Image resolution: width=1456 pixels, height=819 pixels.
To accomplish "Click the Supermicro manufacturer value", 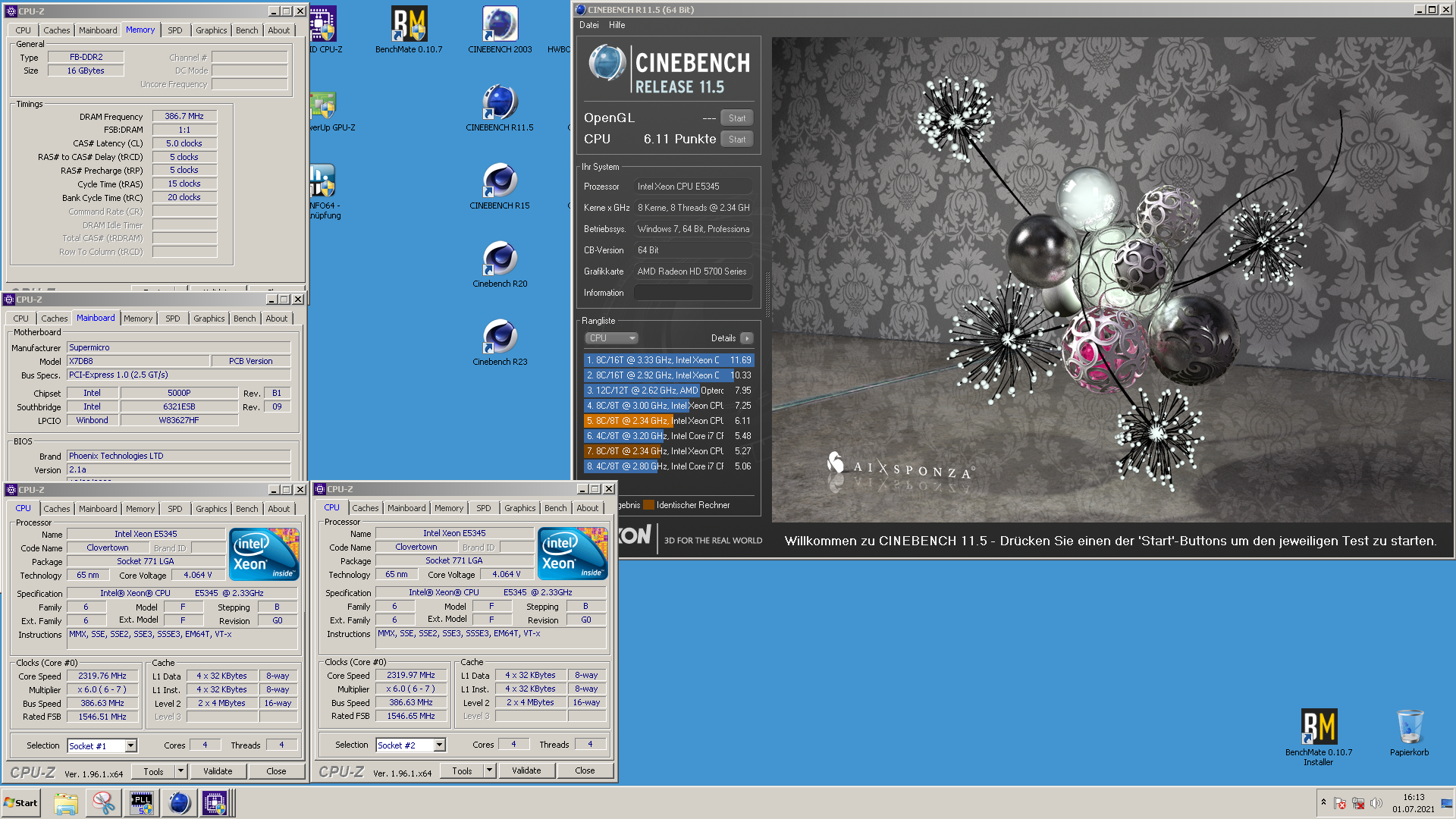I will [179, 347].
